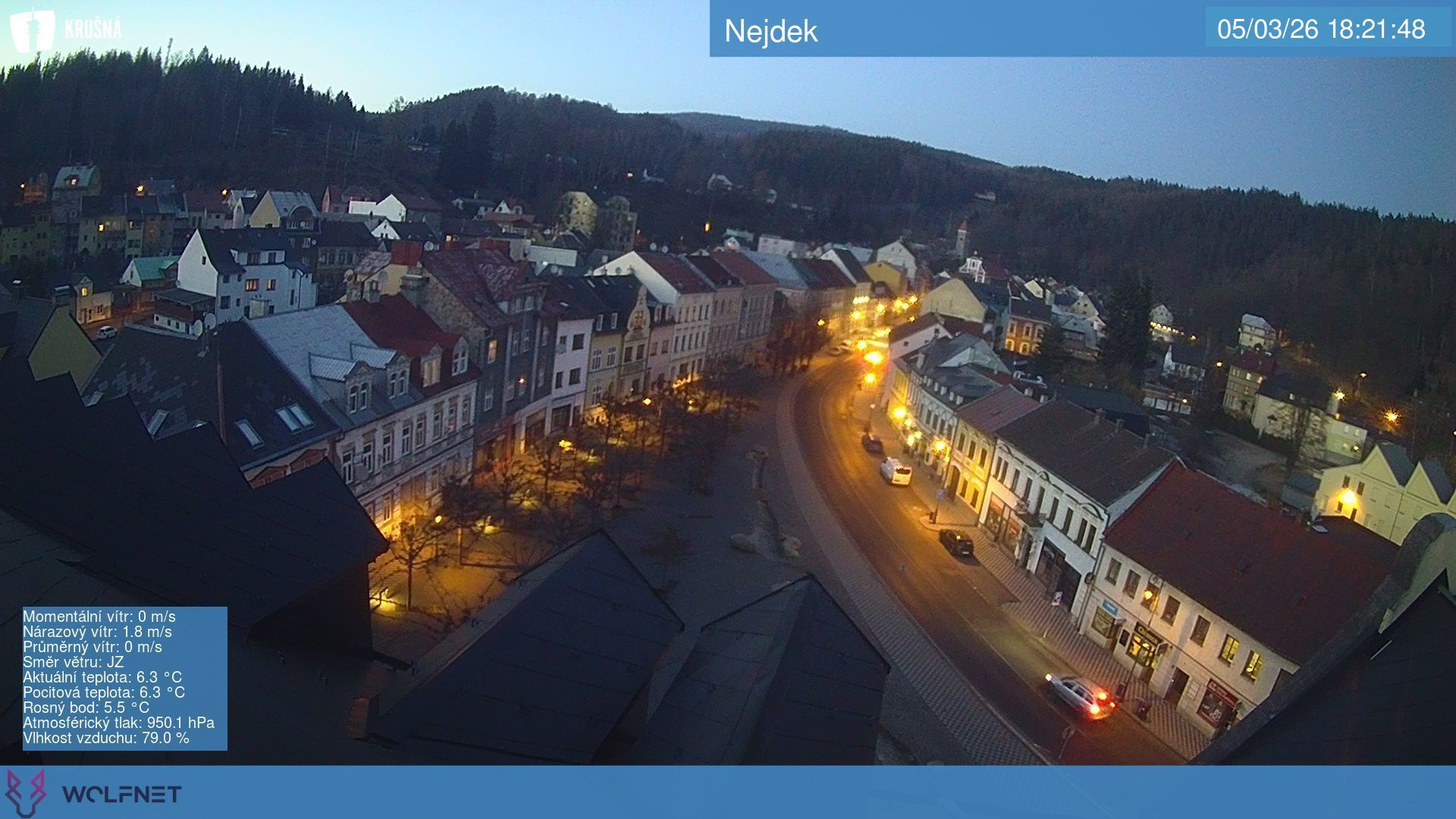1456x819 pixels.
Task: Click the black car parked at the curb
Action: pyautogui.click(x=955, y=541)
